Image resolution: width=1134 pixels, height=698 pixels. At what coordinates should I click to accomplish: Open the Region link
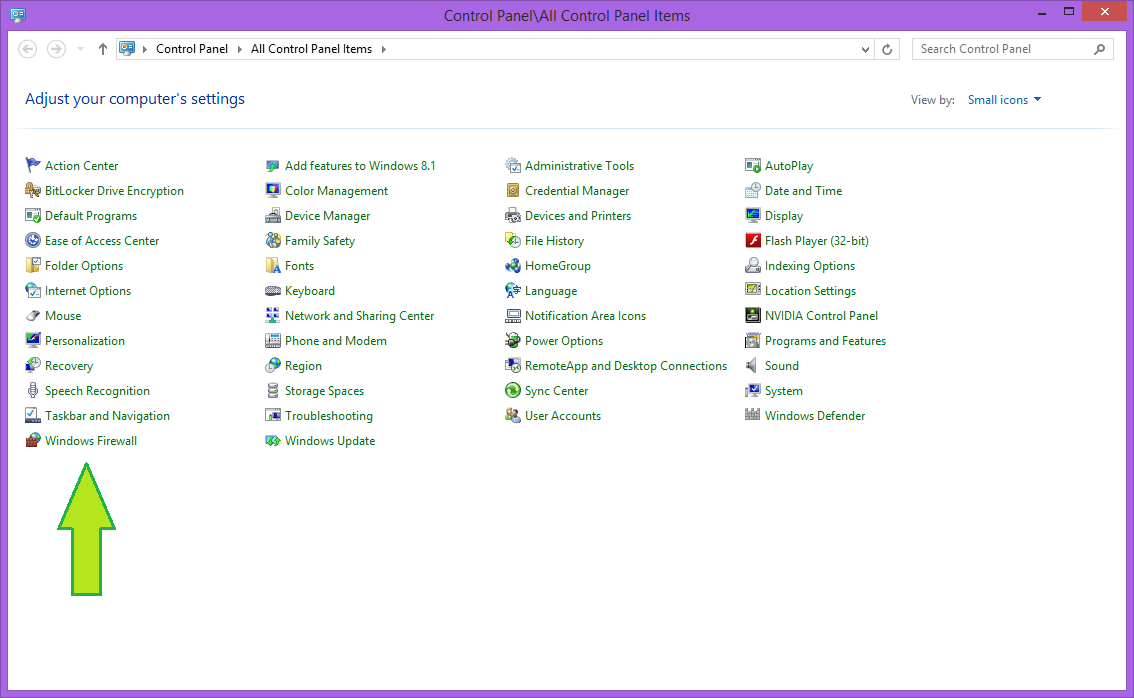pyautogui.click(x=303, y=366)
